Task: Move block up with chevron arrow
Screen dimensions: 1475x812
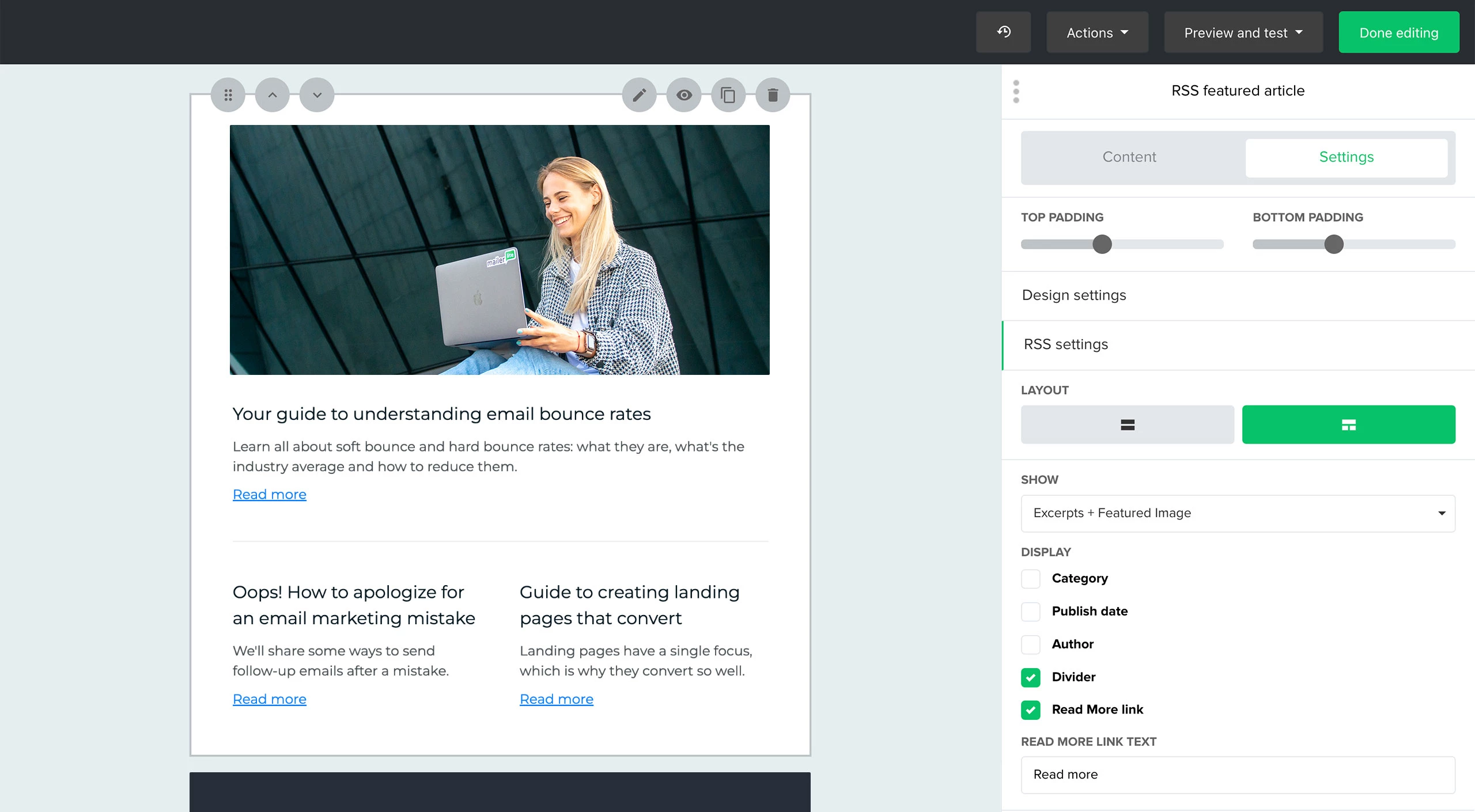Action: [273, 95]
